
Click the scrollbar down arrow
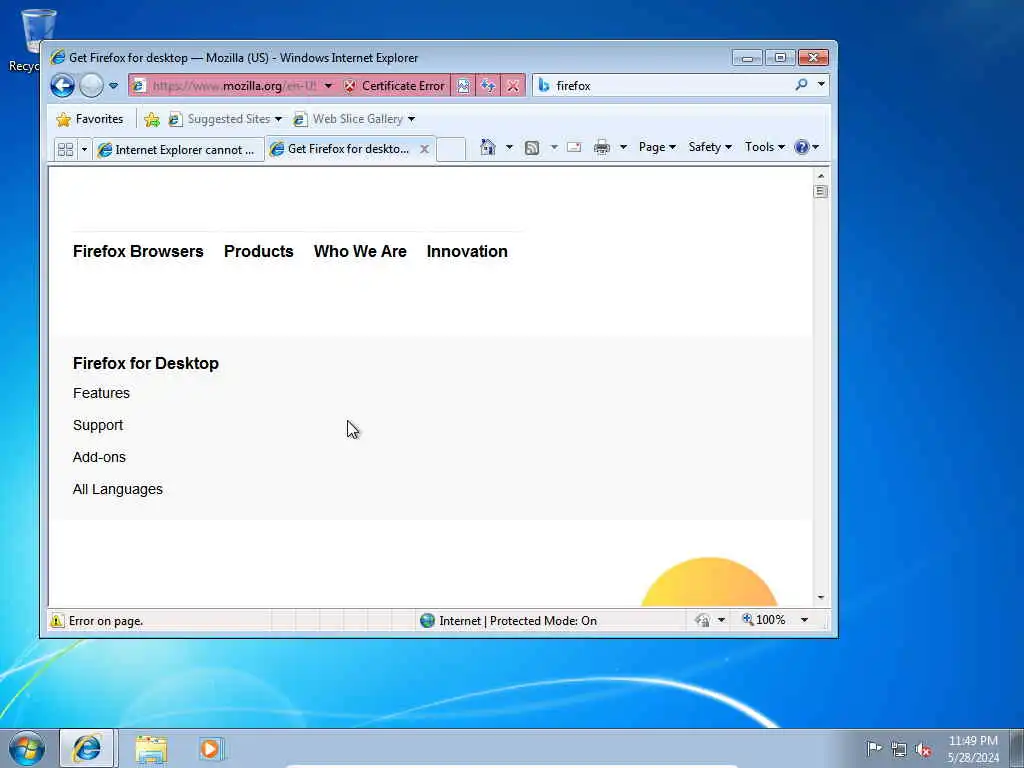click(821, 598)
